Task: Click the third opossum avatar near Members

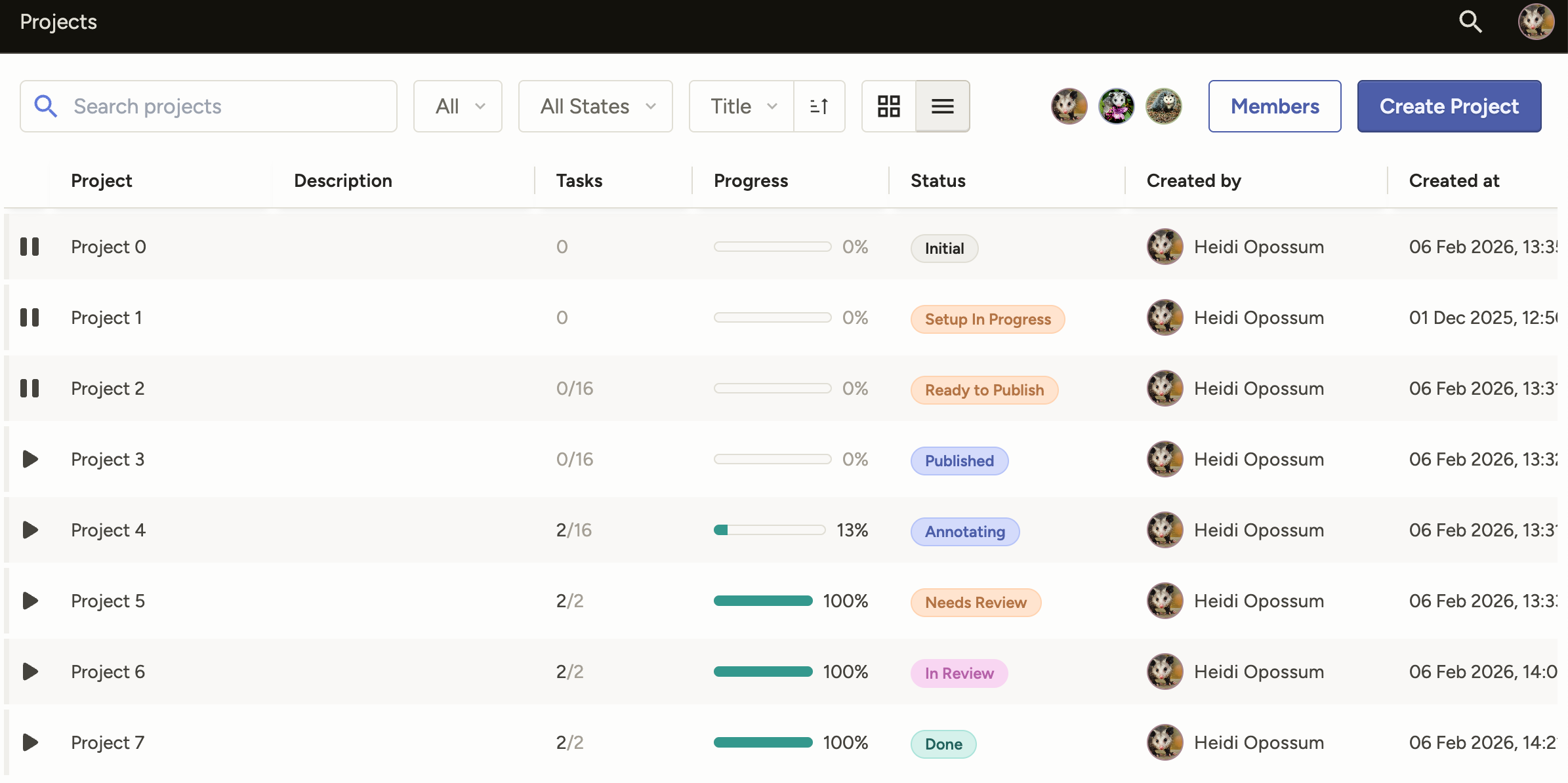Action: tap(1163, 106)
